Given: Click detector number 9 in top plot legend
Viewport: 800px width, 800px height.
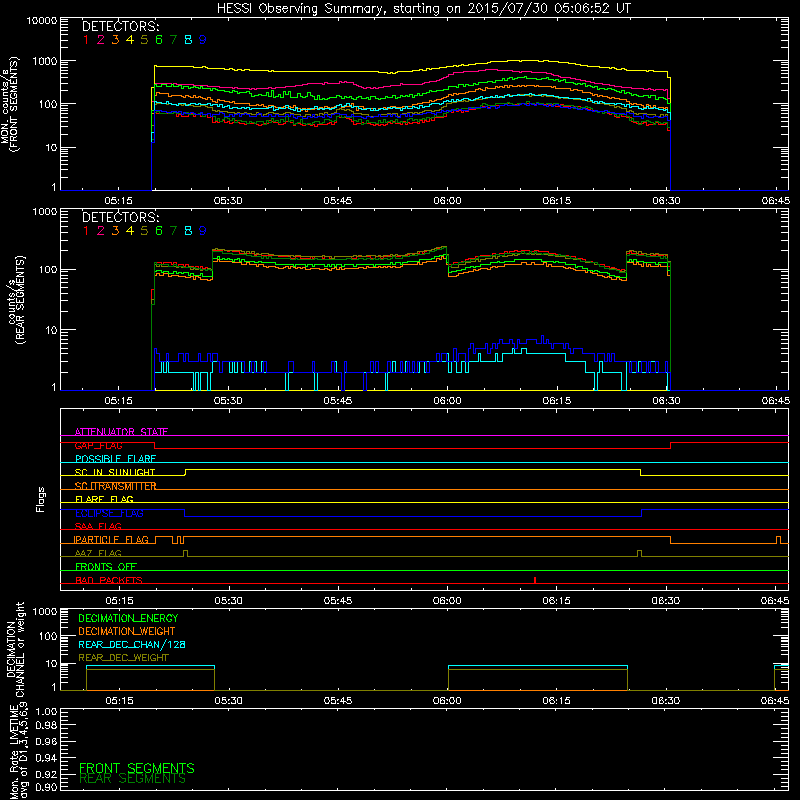Looking at the screenshot, I should point(203,40).
